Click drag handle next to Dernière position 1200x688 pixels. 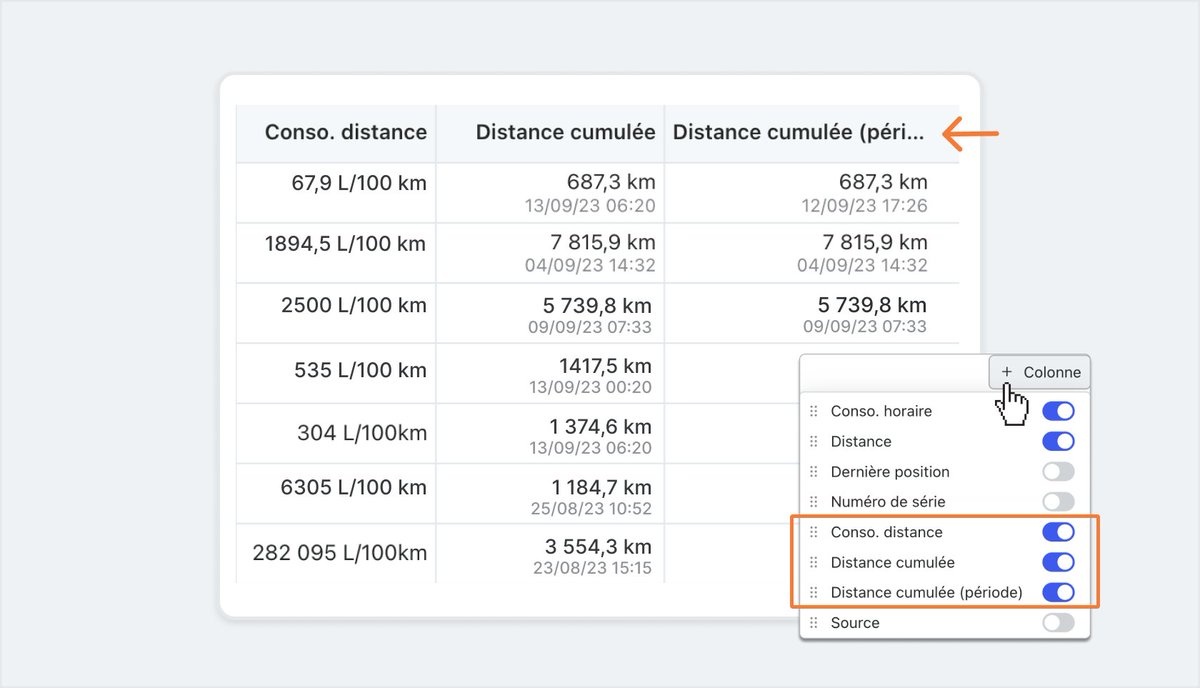coord(813,471)
